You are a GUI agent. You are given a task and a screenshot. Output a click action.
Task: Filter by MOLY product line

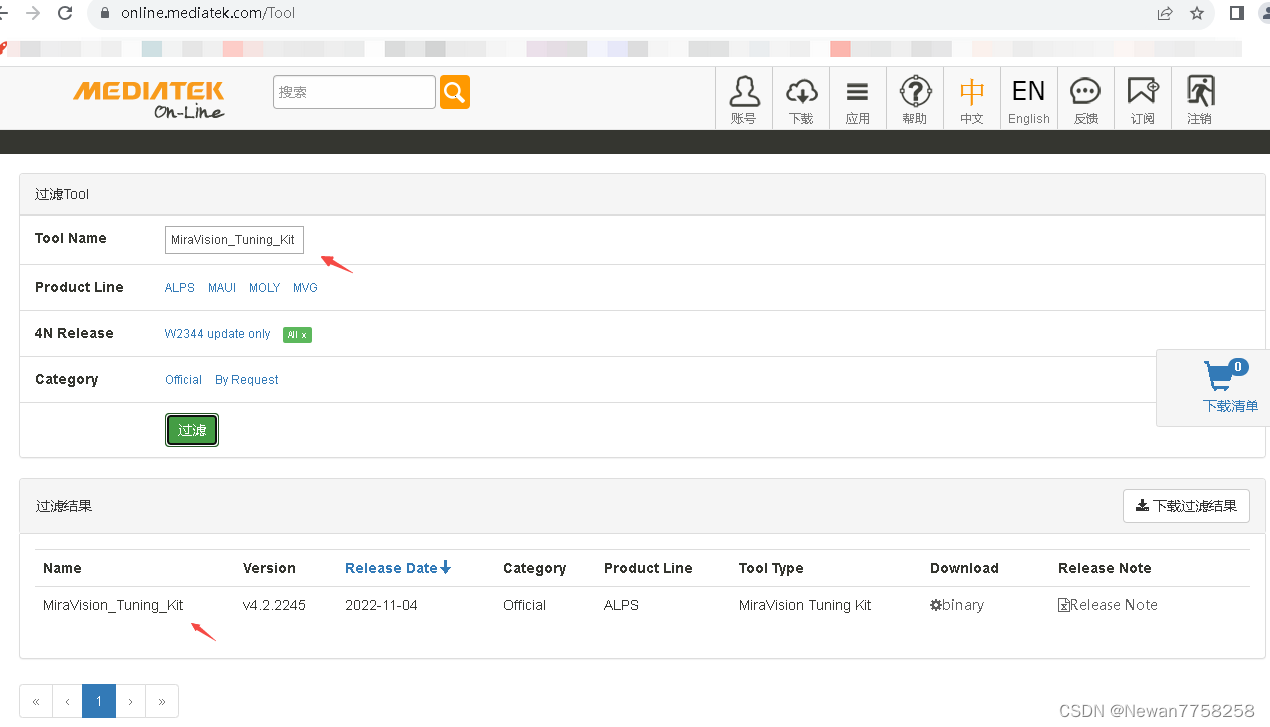pyautogui.click(x=265, y=288)
